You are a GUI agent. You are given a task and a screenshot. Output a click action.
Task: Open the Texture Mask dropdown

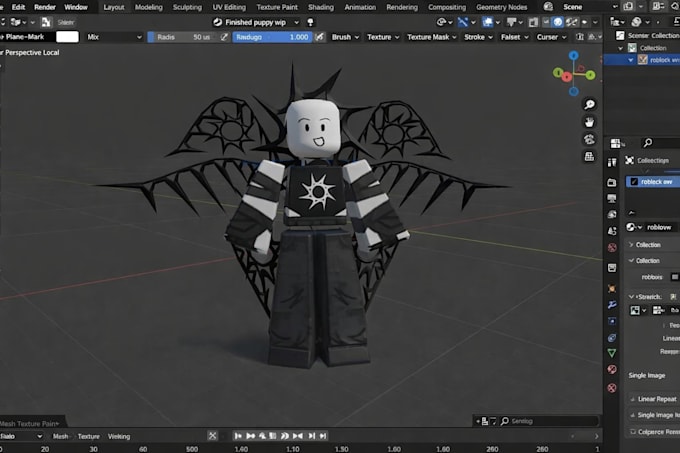[432, 37]
